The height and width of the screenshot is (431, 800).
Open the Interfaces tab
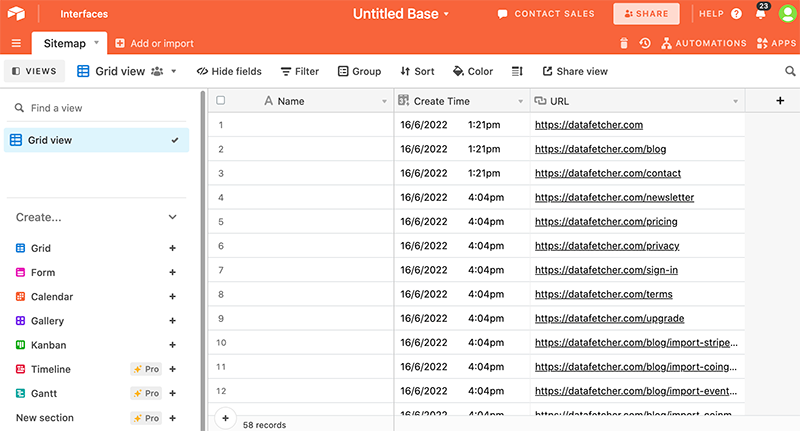coord(84,14)
